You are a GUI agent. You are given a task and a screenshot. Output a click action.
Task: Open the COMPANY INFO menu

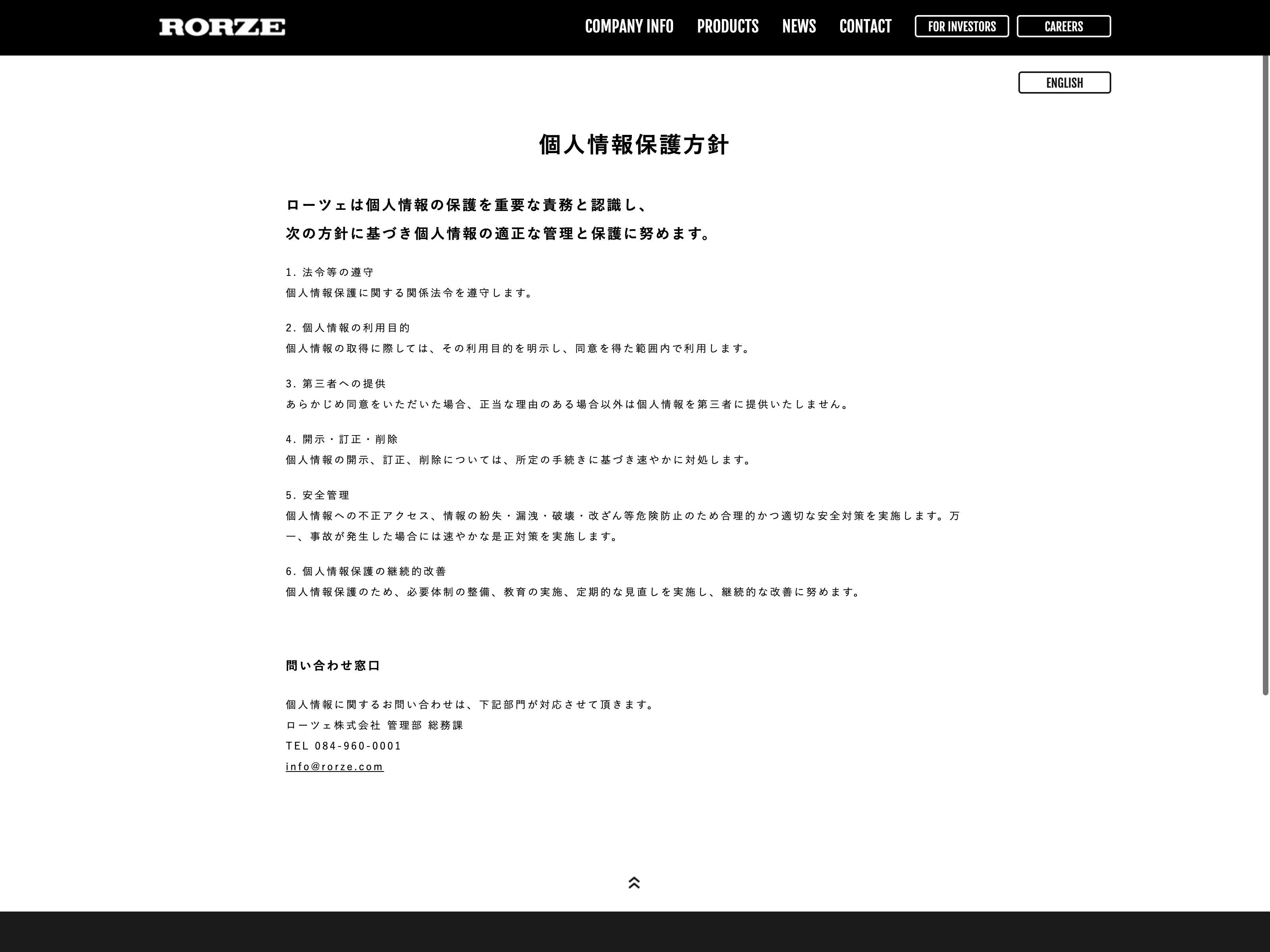pyautogui.click(x=629, y=27)
